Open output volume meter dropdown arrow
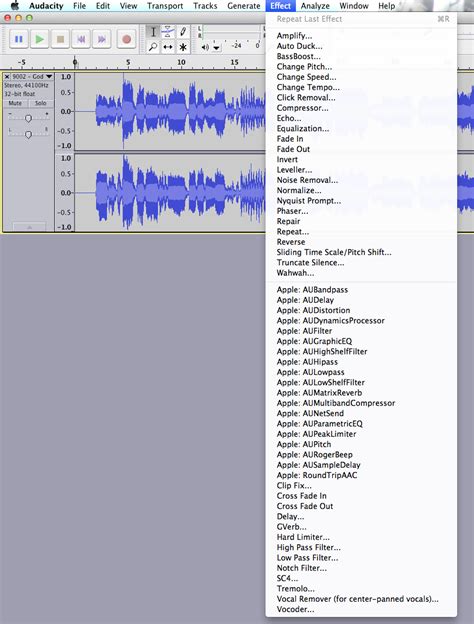Image resolution: width=474 pixels, height=624 pixels. click(216, 47)
